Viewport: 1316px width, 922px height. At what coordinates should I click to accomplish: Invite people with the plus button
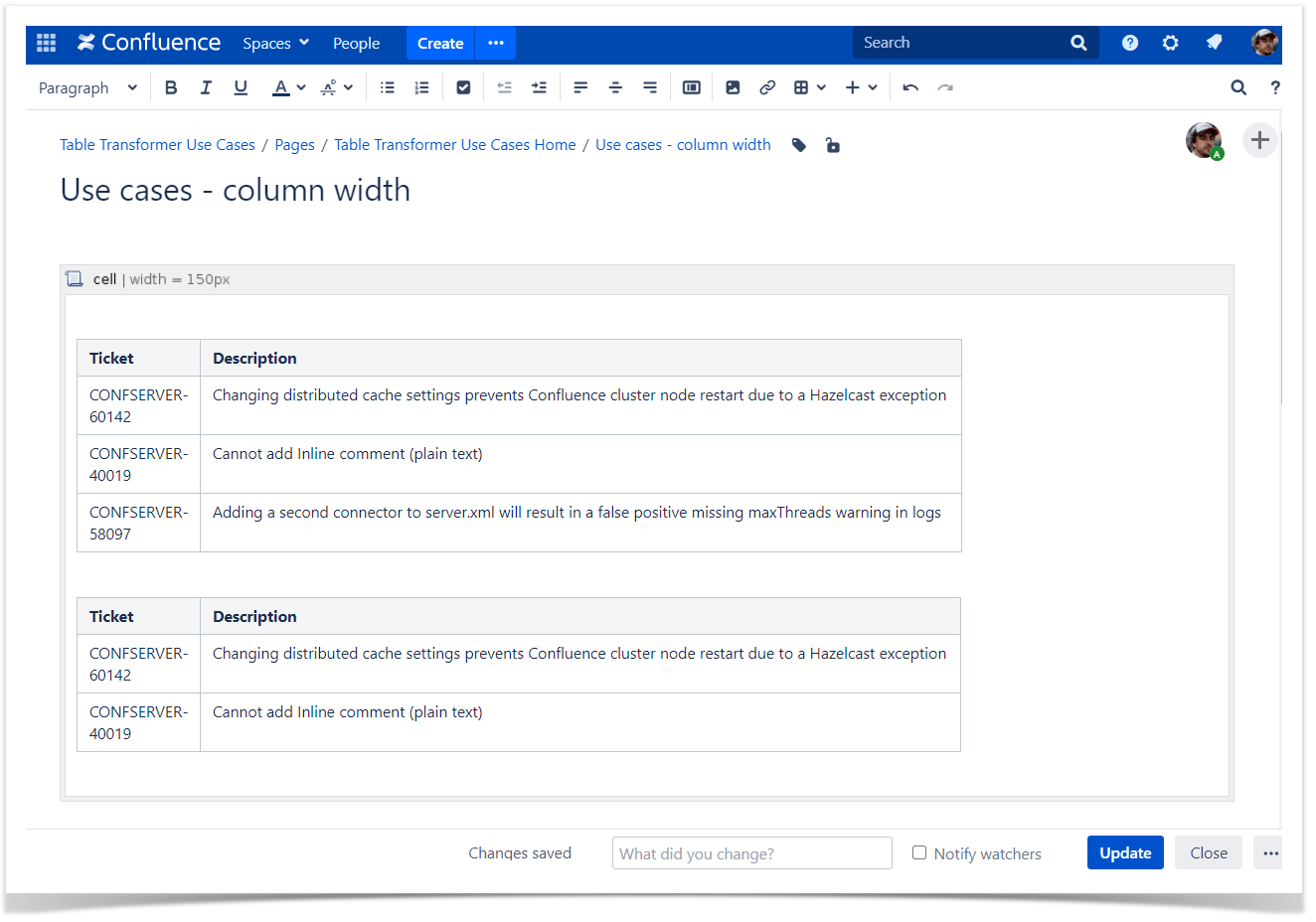(x=1259, y=140)
